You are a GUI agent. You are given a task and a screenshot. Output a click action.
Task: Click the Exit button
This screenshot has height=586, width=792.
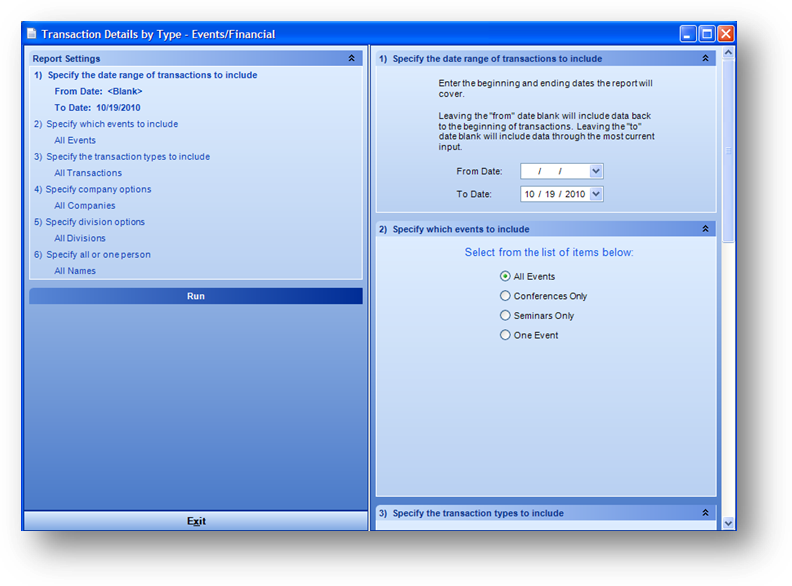pos(196,521)
